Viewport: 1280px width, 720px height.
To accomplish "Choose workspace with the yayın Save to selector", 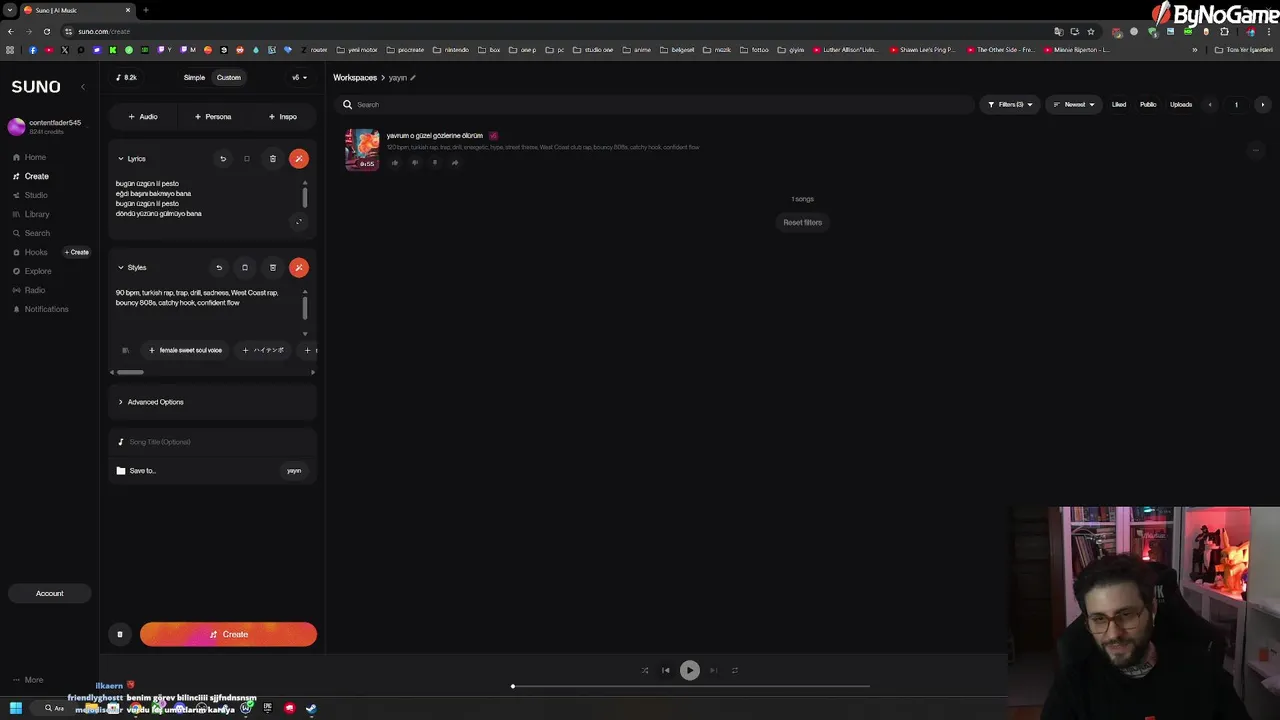I will (x=294, y=471).
